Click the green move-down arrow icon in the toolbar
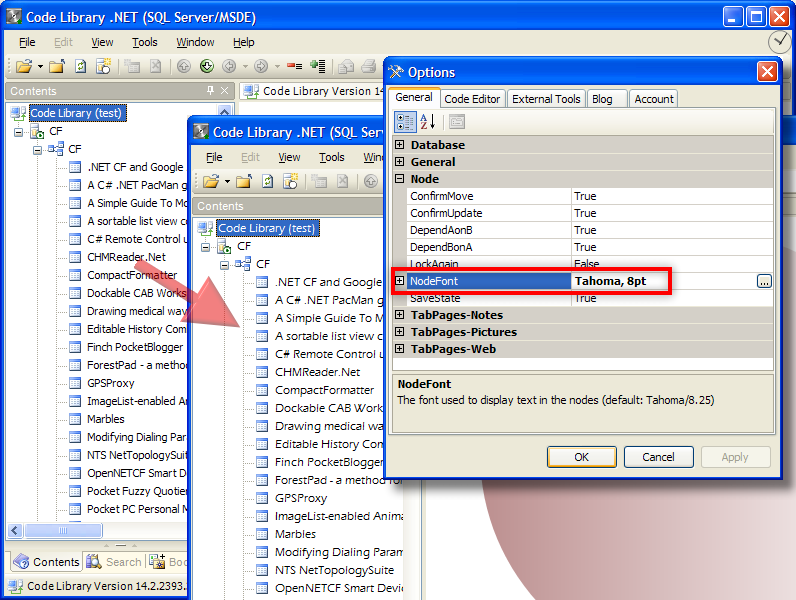Screen dimensions: 796x600 tap(207, 66)
